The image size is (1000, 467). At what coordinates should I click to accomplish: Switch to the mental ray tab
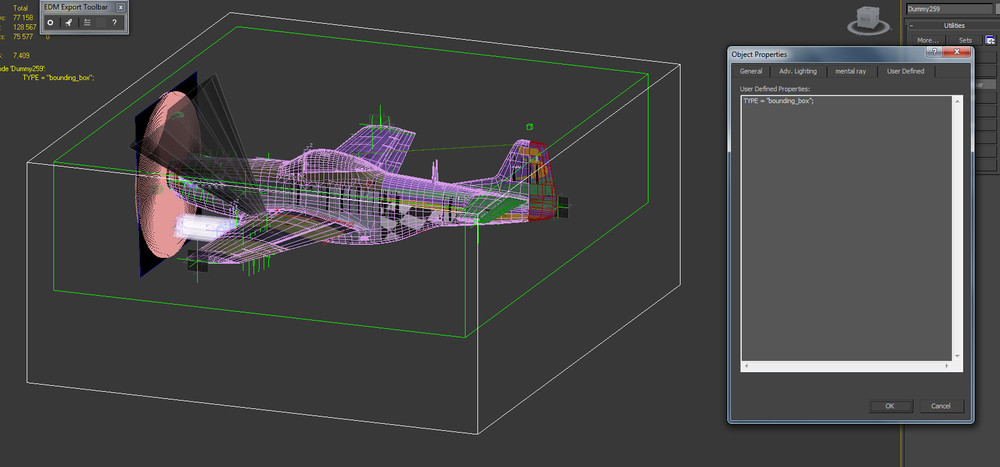(851, 71)
